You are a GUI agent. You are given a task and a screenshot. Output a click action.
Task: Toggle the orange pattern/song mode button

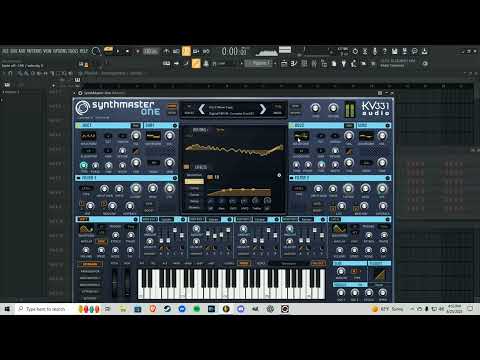(x=108, y=51)
